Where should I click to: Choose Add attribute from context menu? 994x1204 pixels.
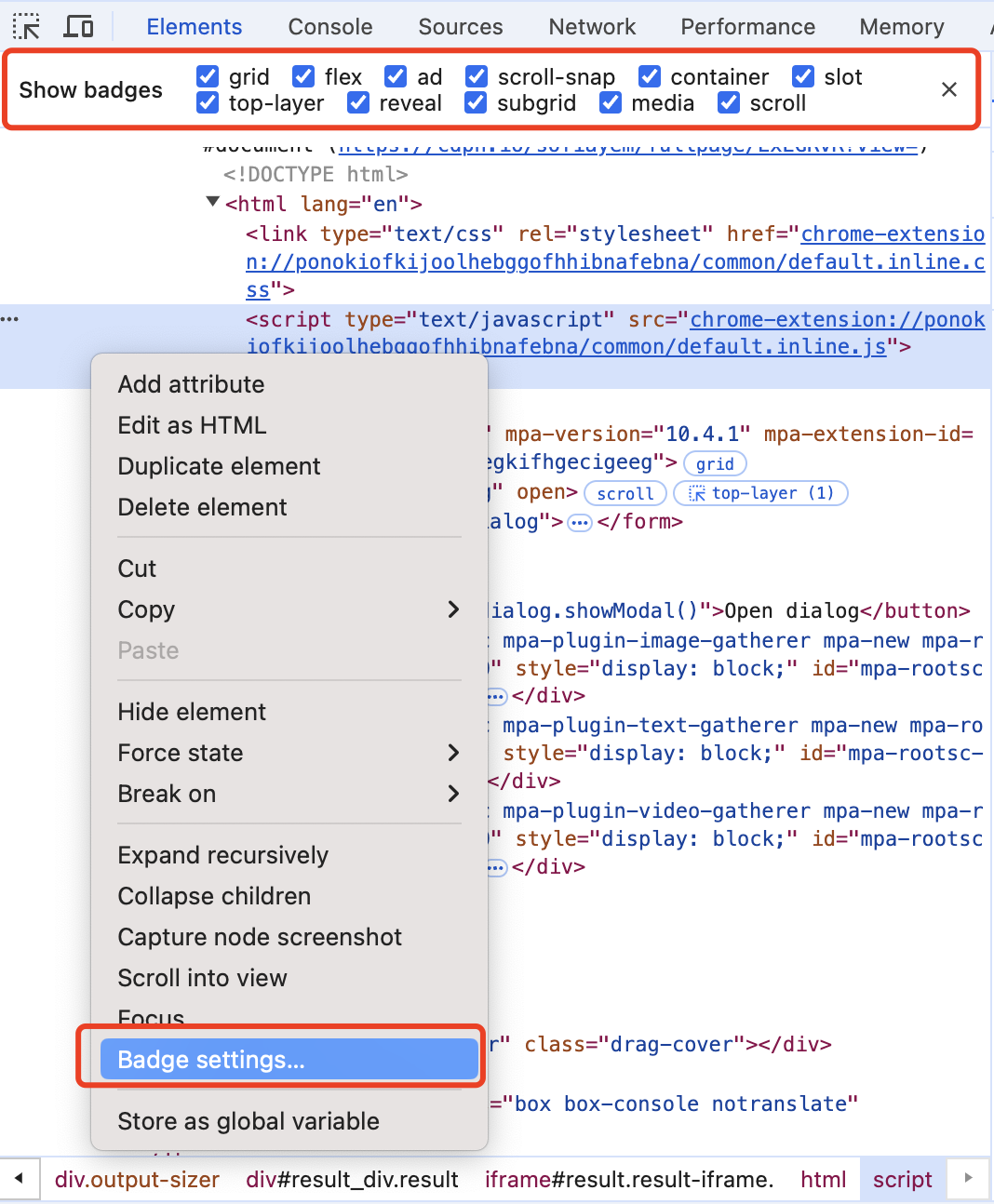(289, 384)
